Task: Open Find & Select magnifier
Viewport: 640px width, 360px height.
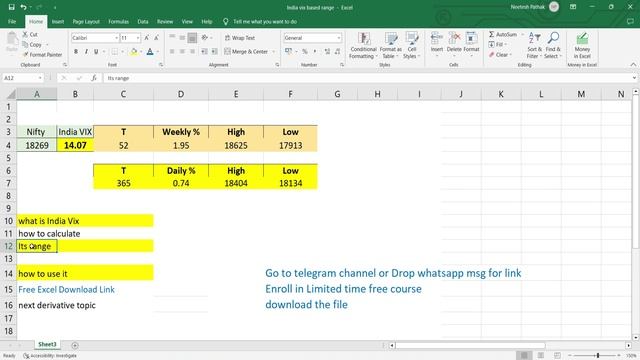Action: click(x=553, y=46)
